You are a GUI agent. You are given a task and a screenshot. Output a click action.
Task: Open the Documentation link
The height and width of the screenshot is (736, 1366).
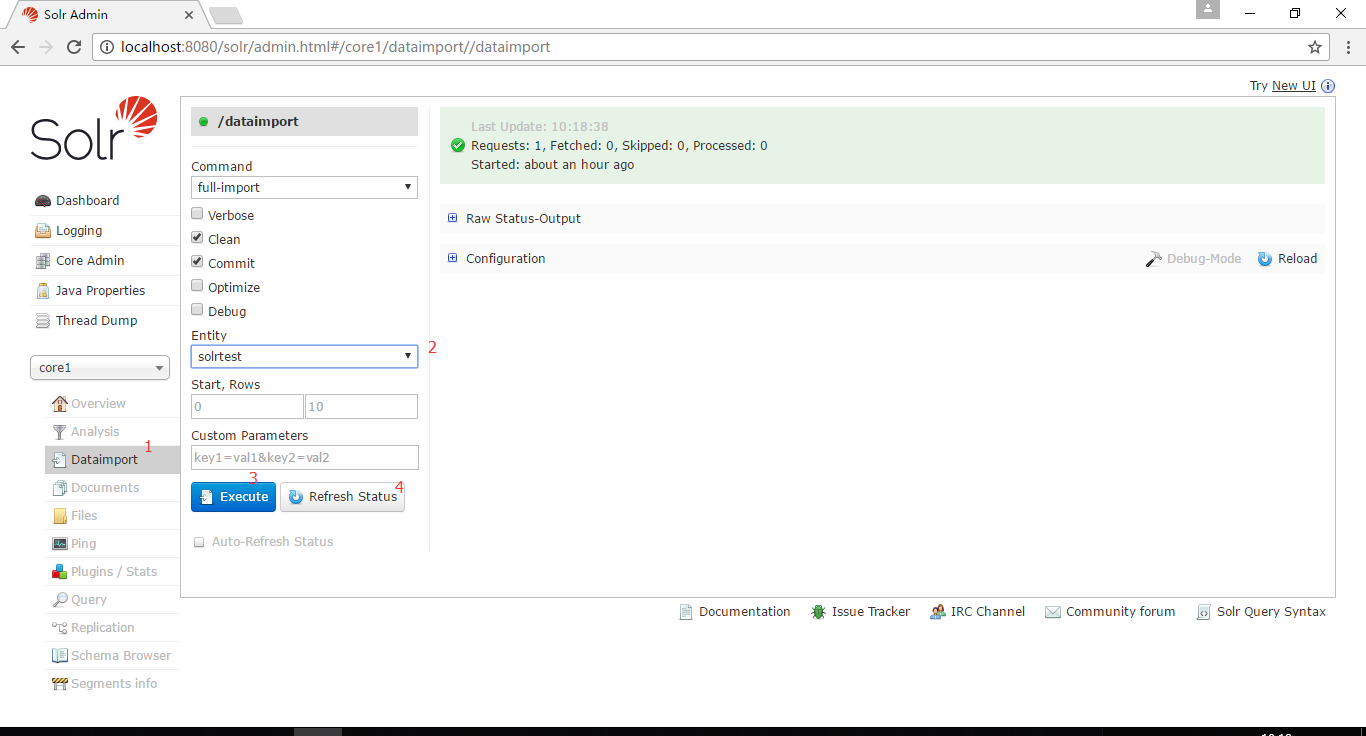745,612
